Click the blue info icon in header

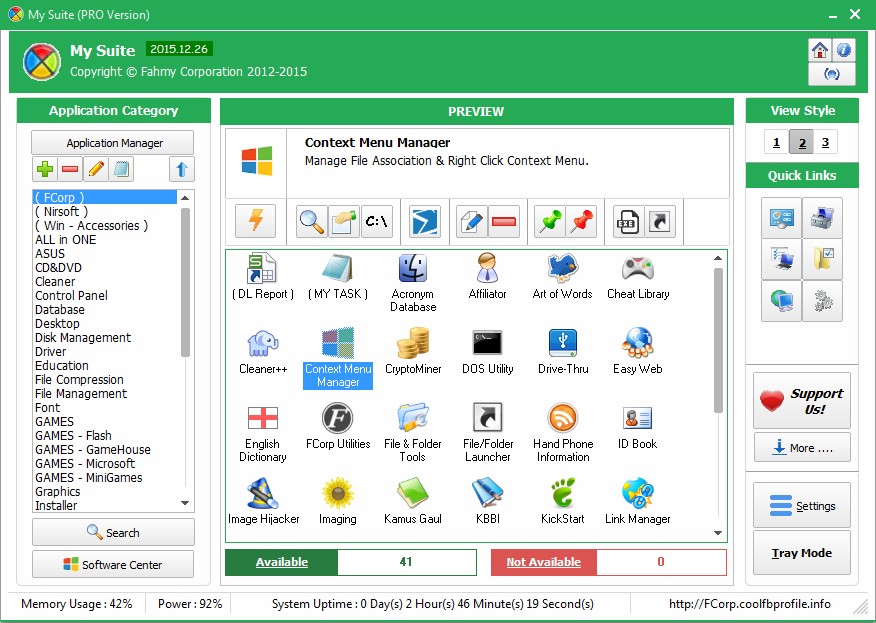[844, 50]
